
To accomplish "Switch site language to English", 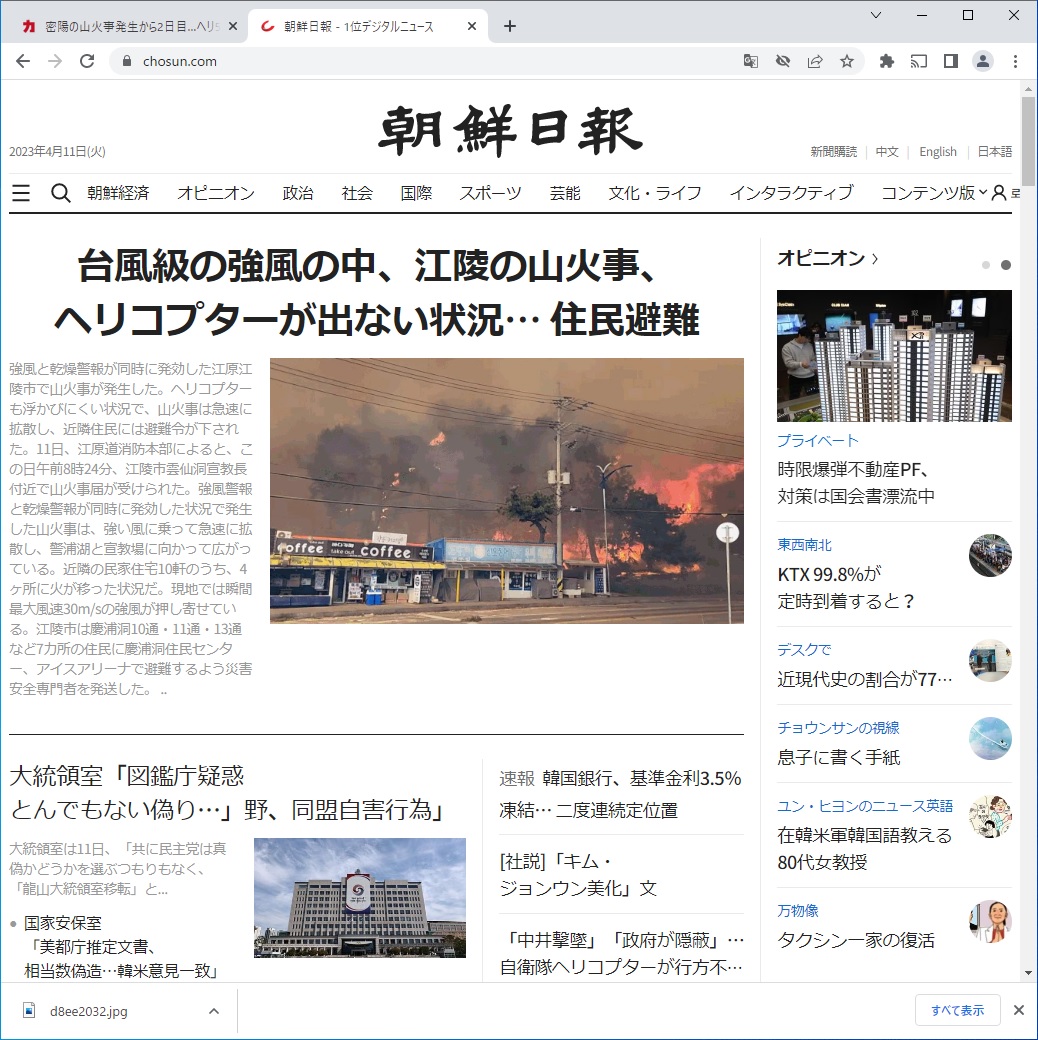I will pos(938,152).
